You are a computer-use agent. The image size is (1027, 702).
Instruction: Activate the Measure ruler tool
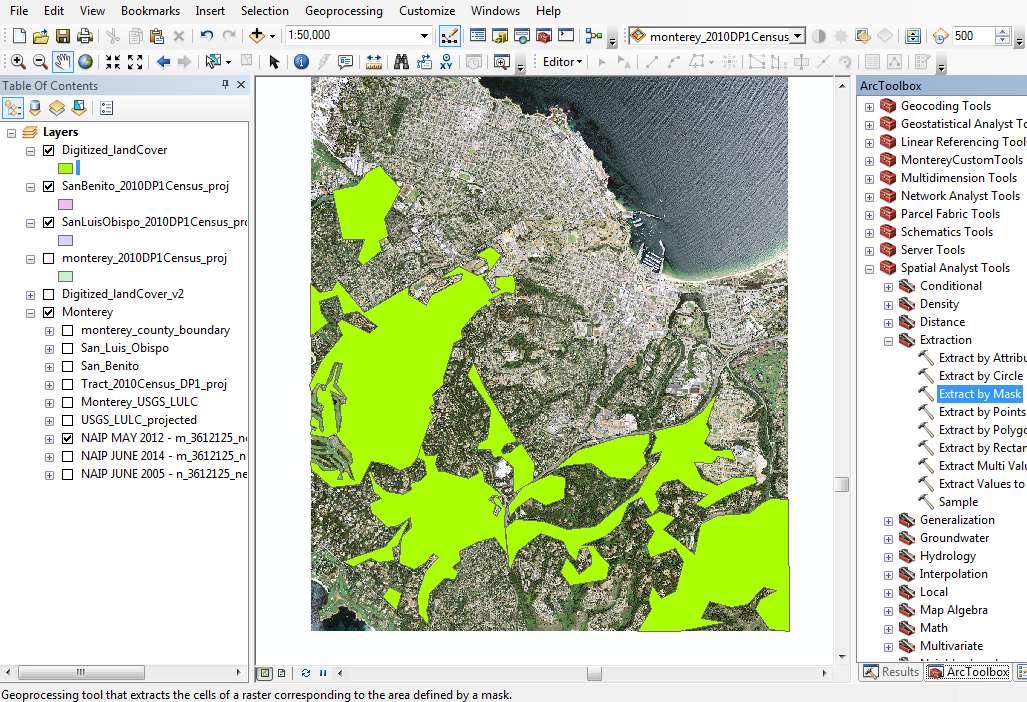tap(374, 61)
